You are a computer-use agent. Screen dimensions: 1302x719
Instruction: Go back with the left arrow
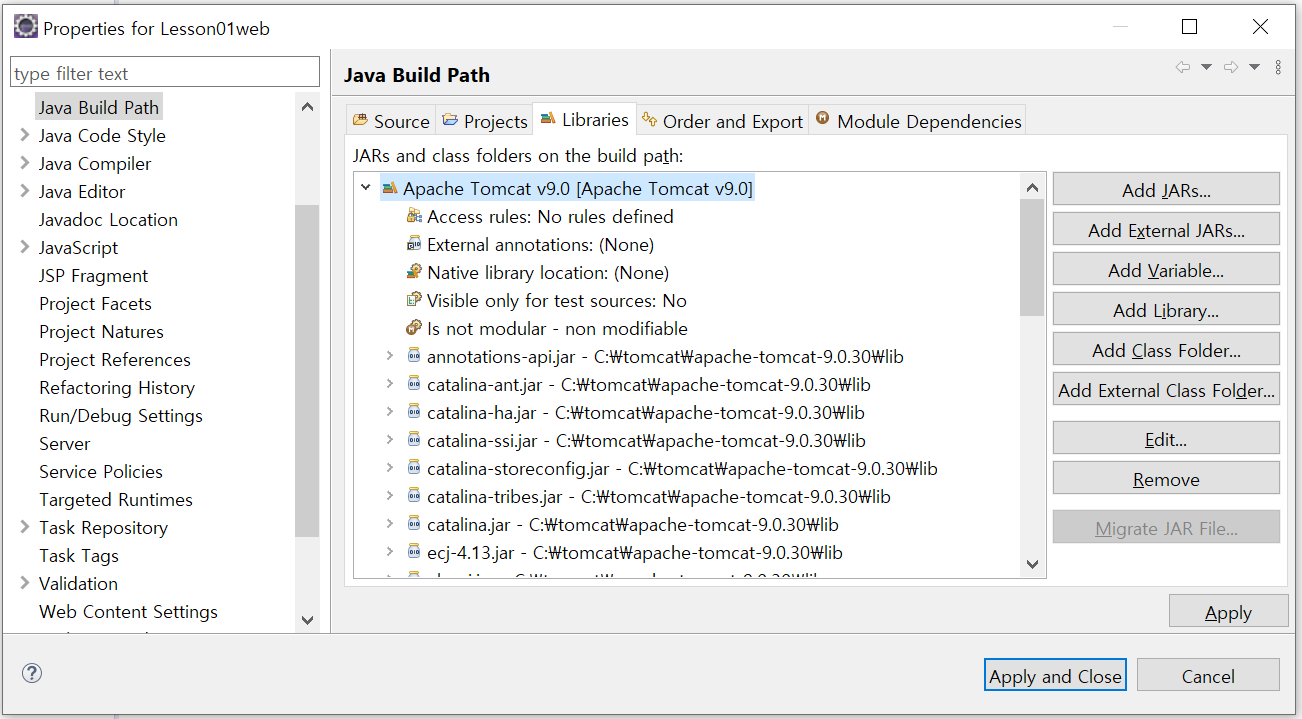click(x=1183, y=67)
